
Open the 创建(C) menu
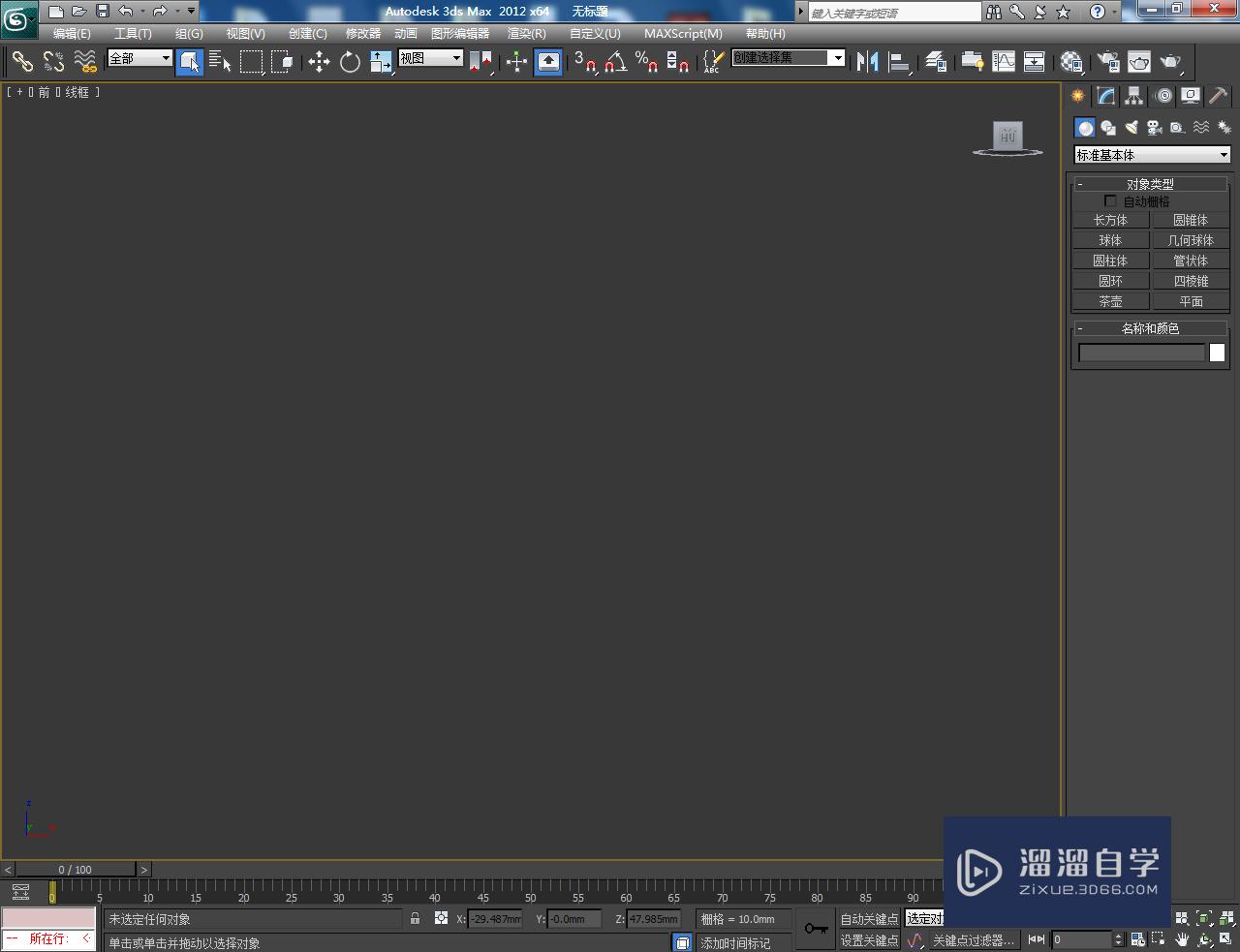[x=307, y=33]
